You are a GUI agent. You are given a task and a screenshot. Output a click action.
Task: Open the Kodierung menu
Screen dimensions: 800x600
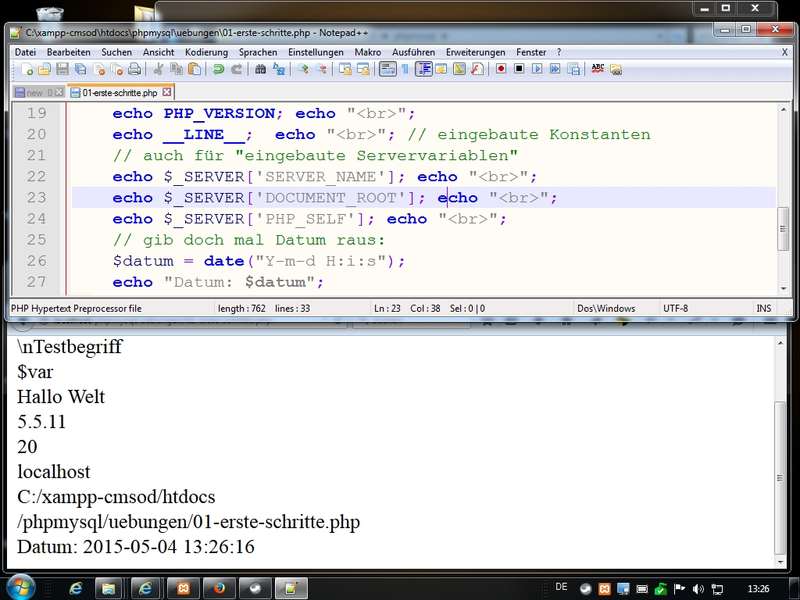click(x=206, y=52)
